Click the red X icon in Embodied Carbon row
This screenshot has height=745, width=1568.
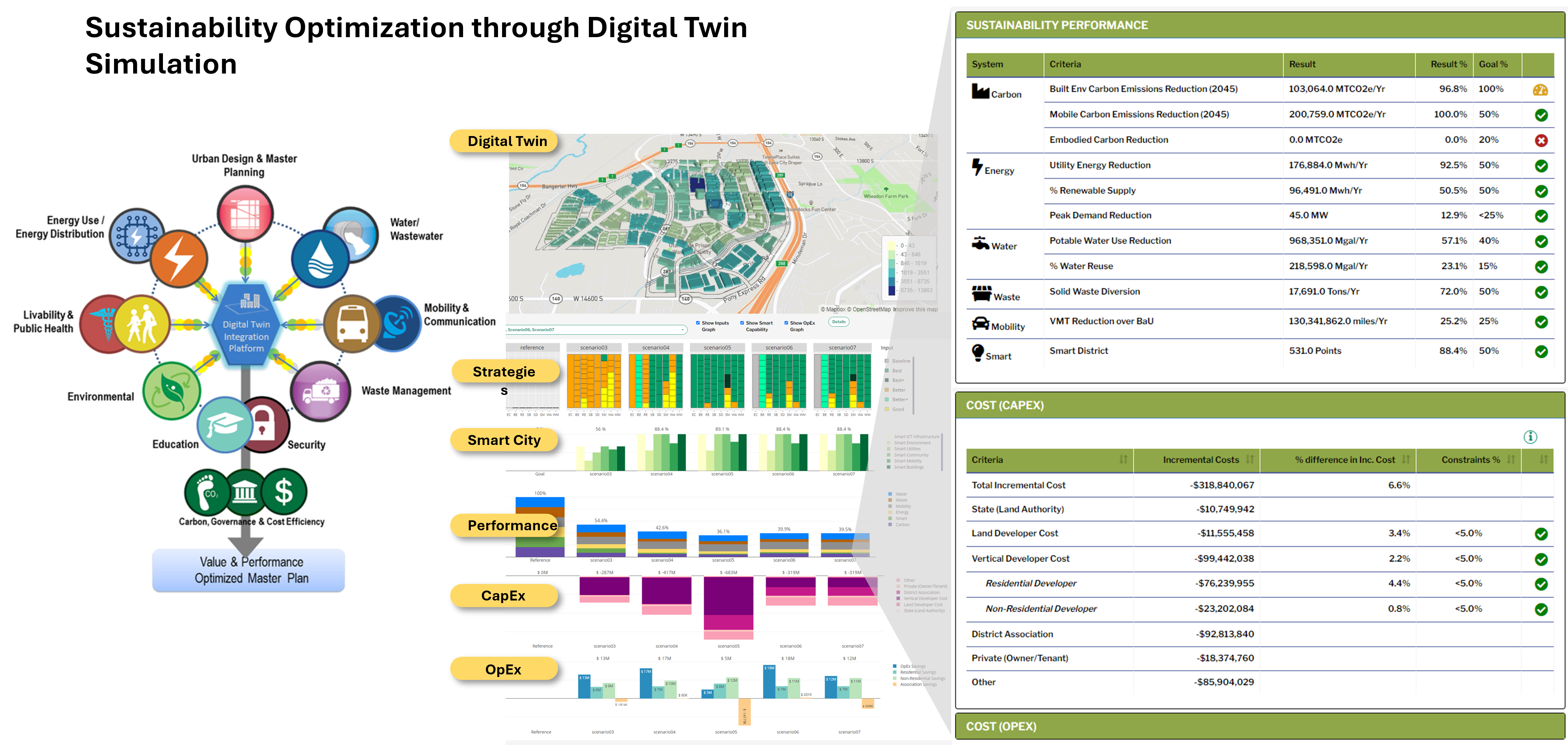click(1541, 140)
